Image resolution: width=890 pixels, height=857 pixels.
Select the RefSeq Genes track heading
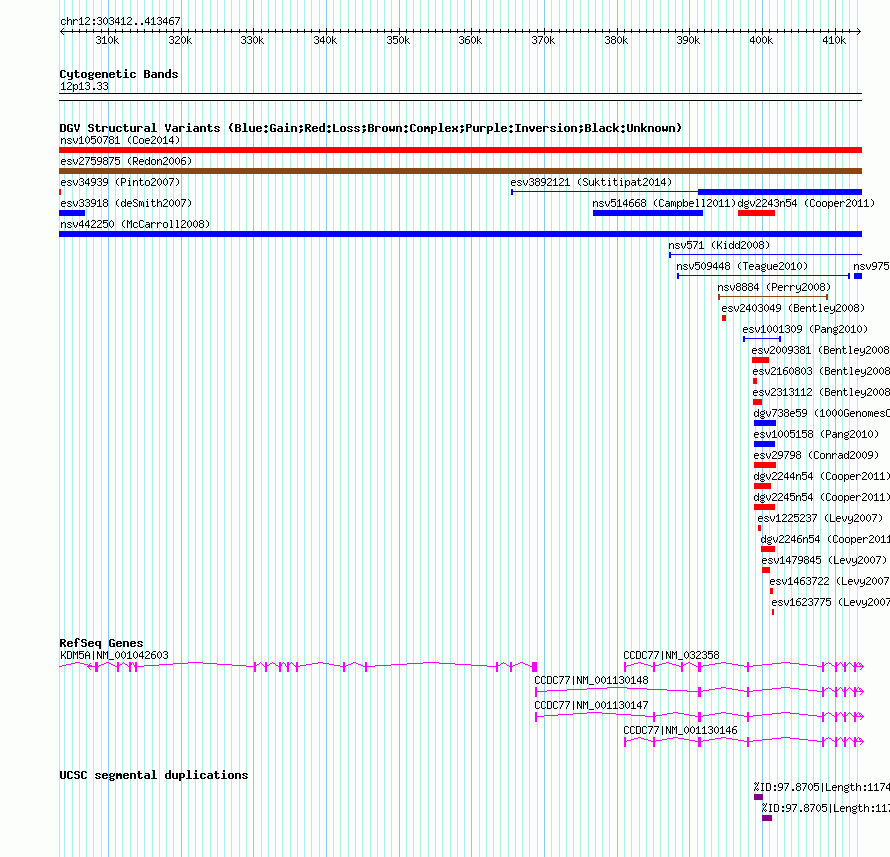pos(101,643)
